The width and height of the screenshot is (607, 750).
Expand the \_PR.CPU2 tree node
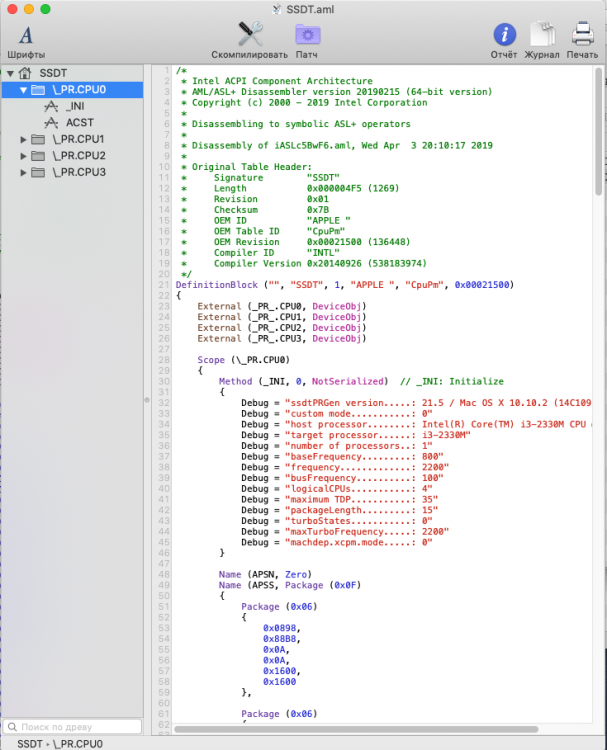coord(23,156)
